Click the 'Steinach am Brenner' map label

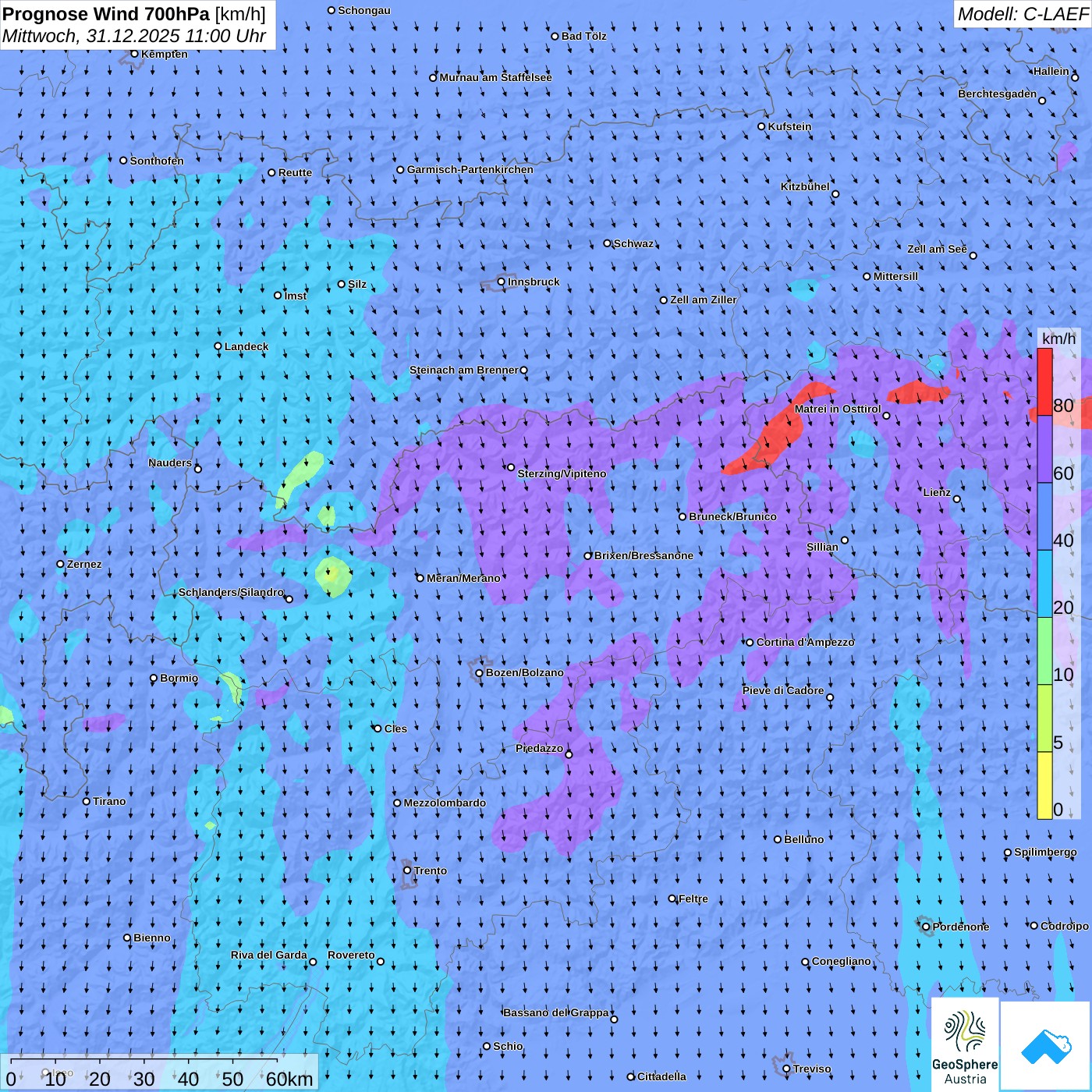point(463,370)
